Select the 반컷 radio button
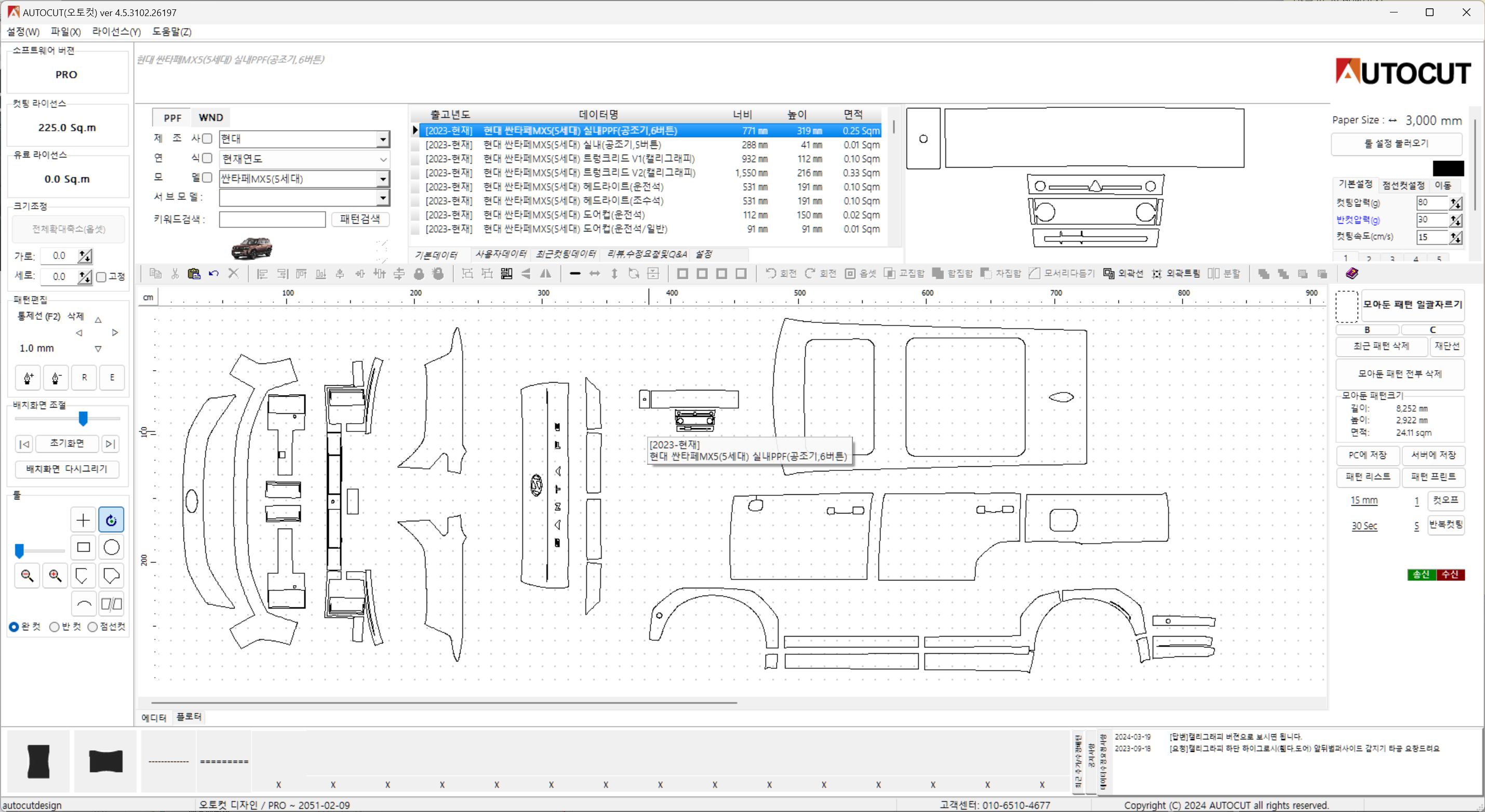1485x812 pixels. point(54,627)
